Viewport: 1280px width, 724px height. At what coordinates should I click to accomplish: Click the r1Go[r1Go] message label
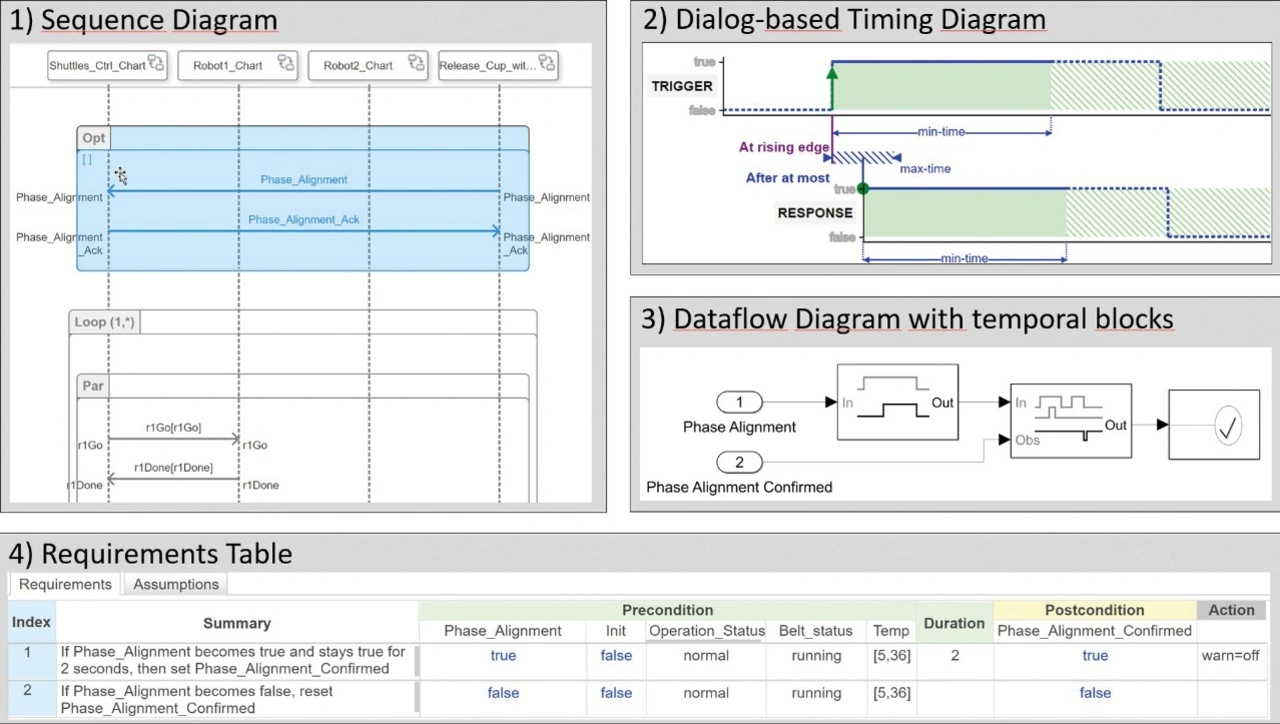(x=173, y=428)
